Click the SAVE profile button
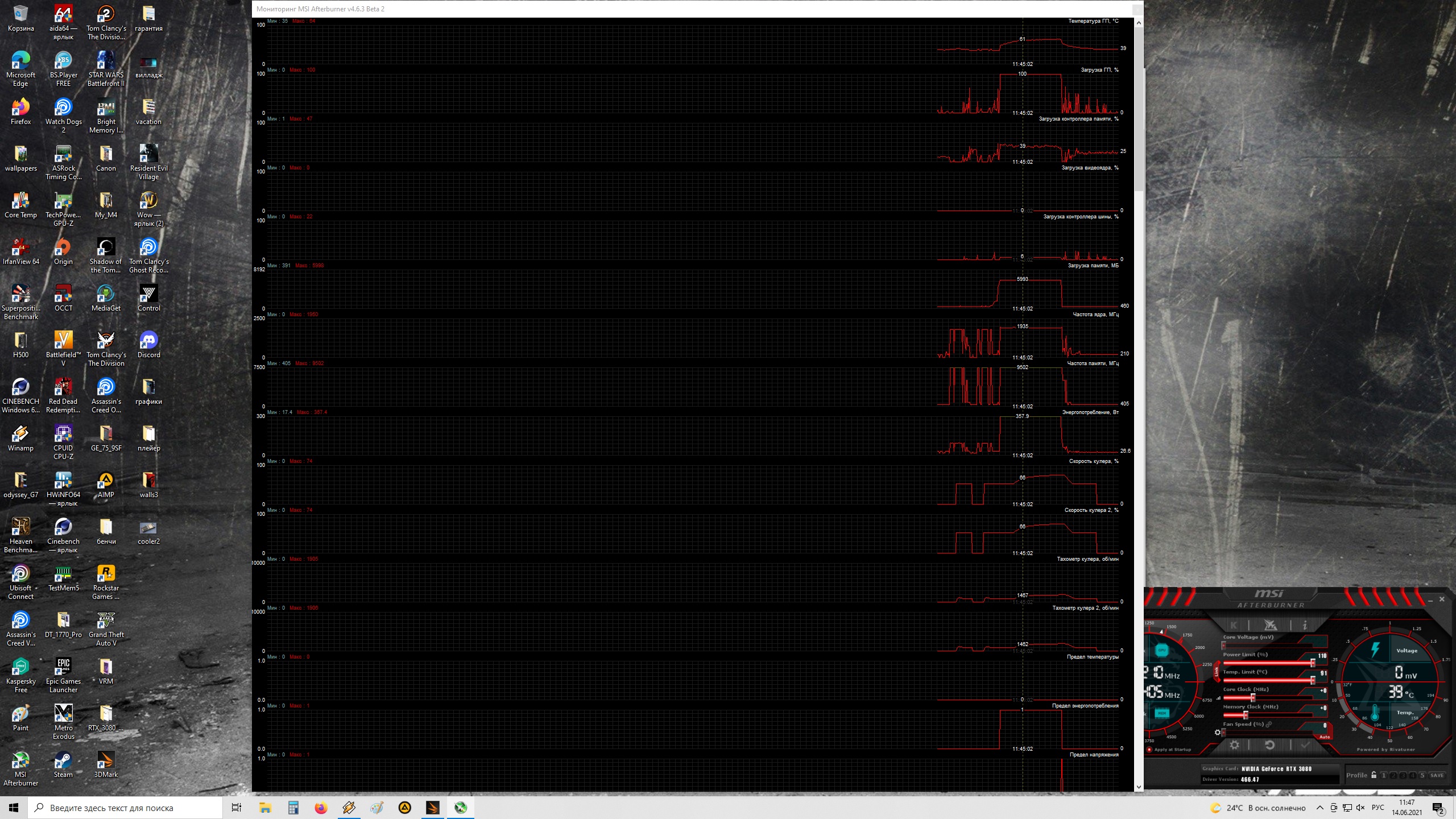The height and width of the screenshot is (819, 1456). point(1437,775)
